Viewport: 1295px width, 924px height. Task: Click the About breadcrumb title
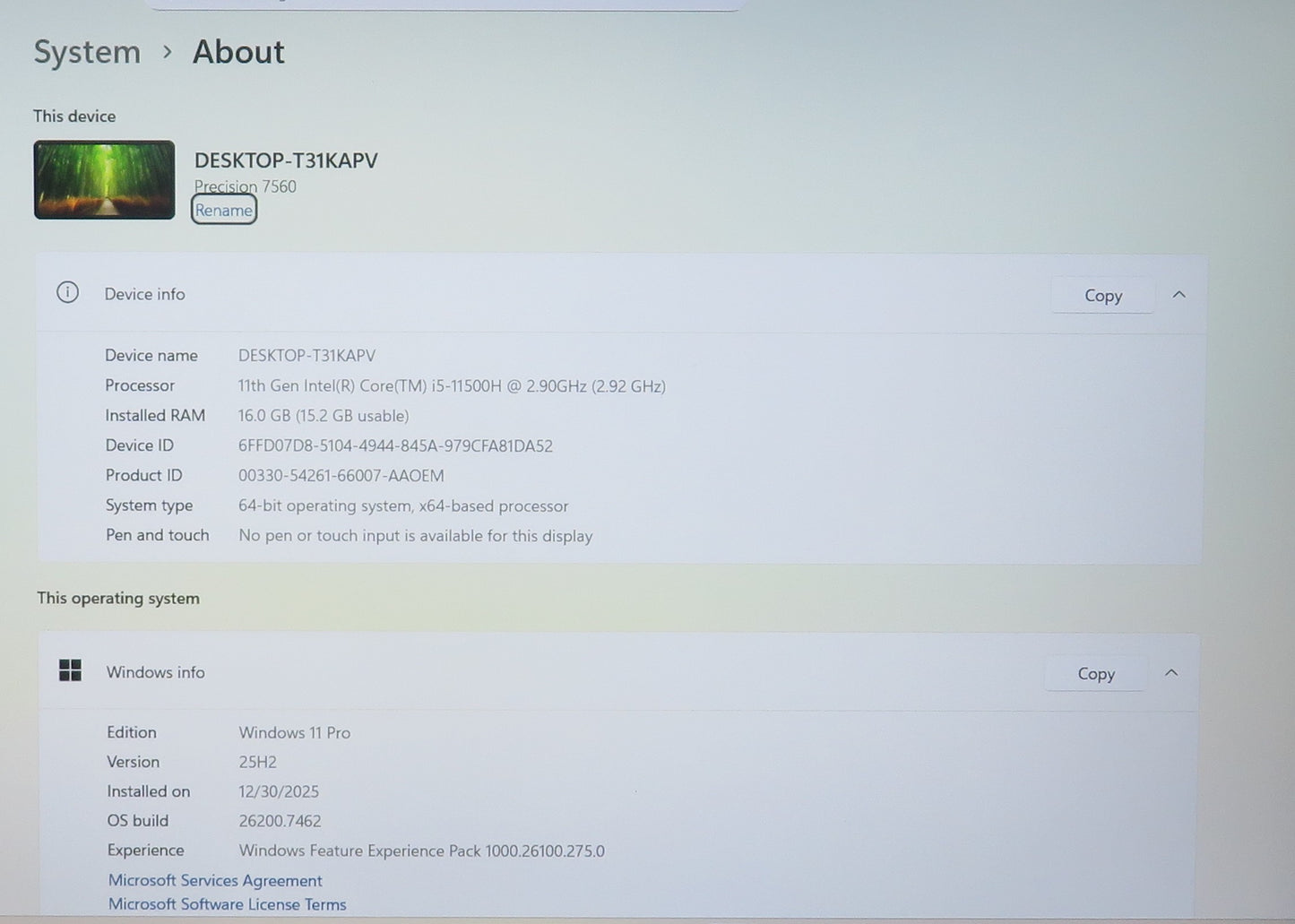click(x=238, y=52)
